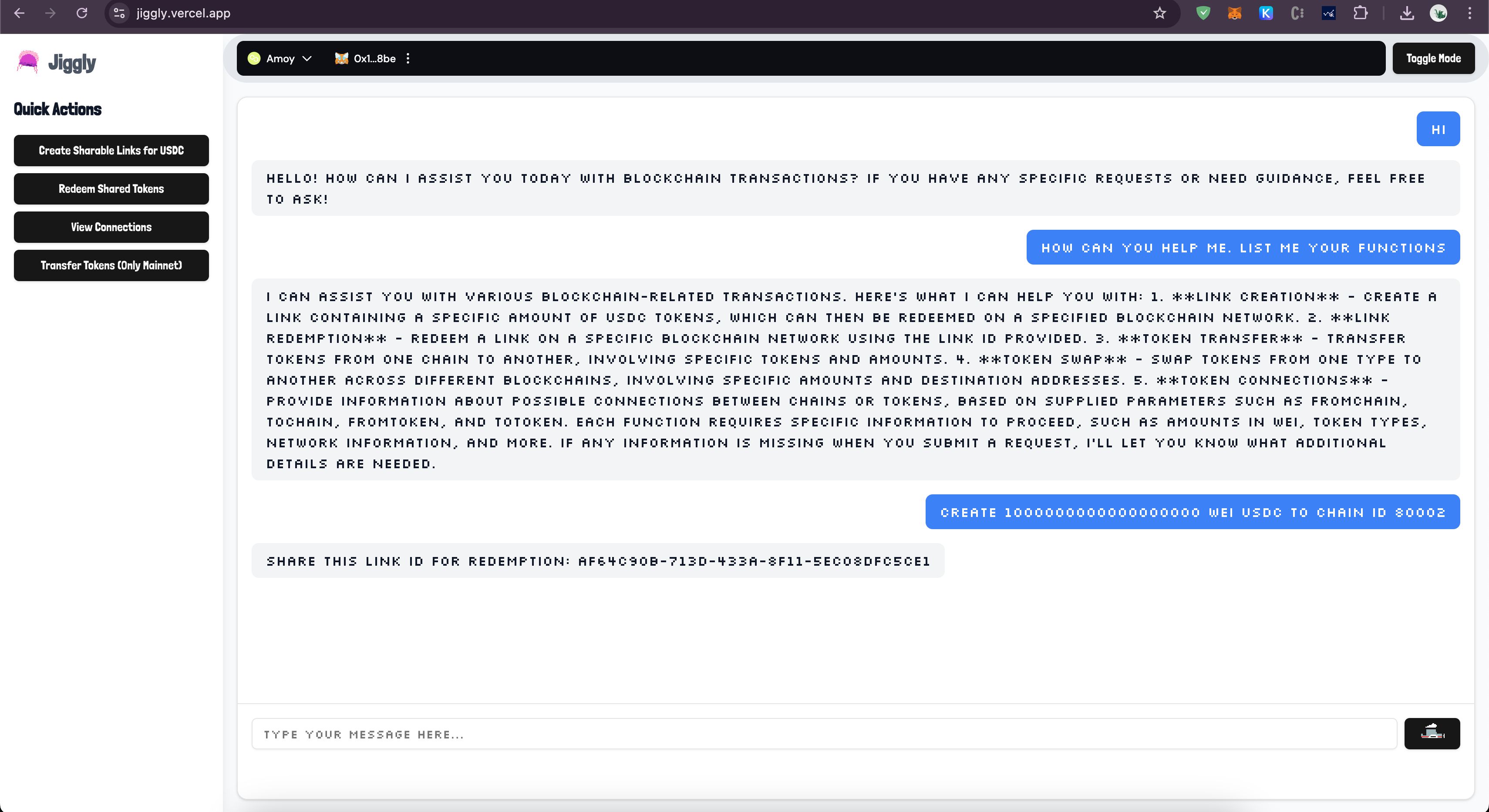Viewport: 1489px width, 812px height.
Task: Open Redeem Shared Tokens quick action
Action: [x=111, y=188]
